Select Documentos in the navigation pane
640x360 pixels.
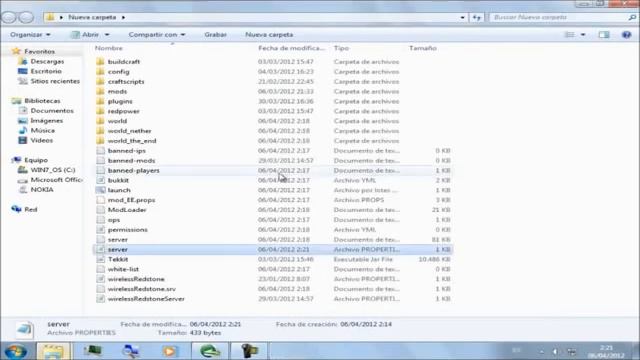coord(52,111)
